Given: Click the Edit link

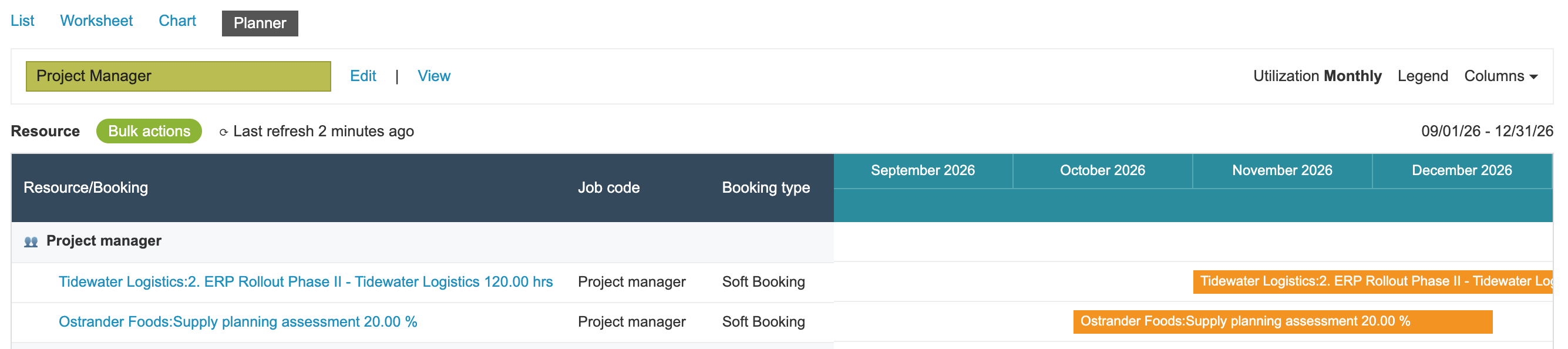Looking at the screenshot, I should tap(363, 76).
